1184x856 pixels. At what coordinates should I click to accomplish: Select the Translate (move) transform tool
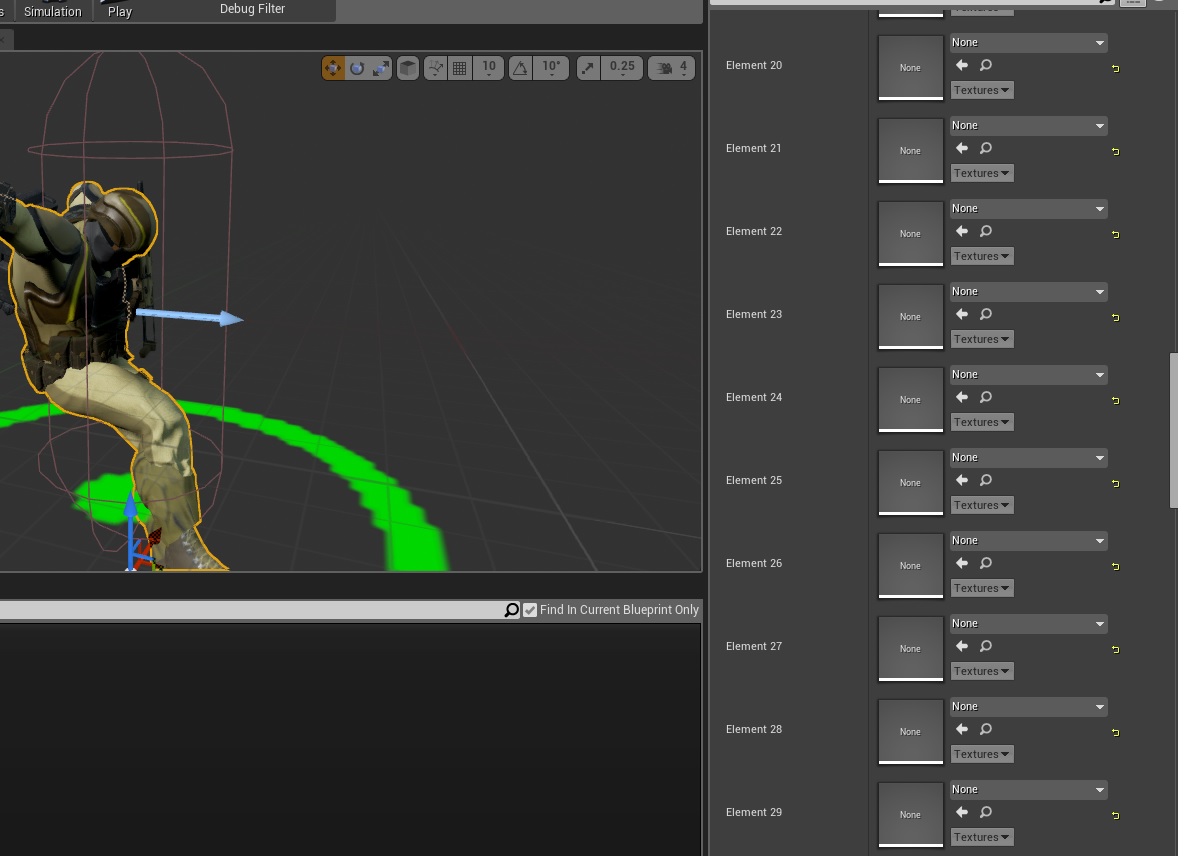(x=333, y=68)
